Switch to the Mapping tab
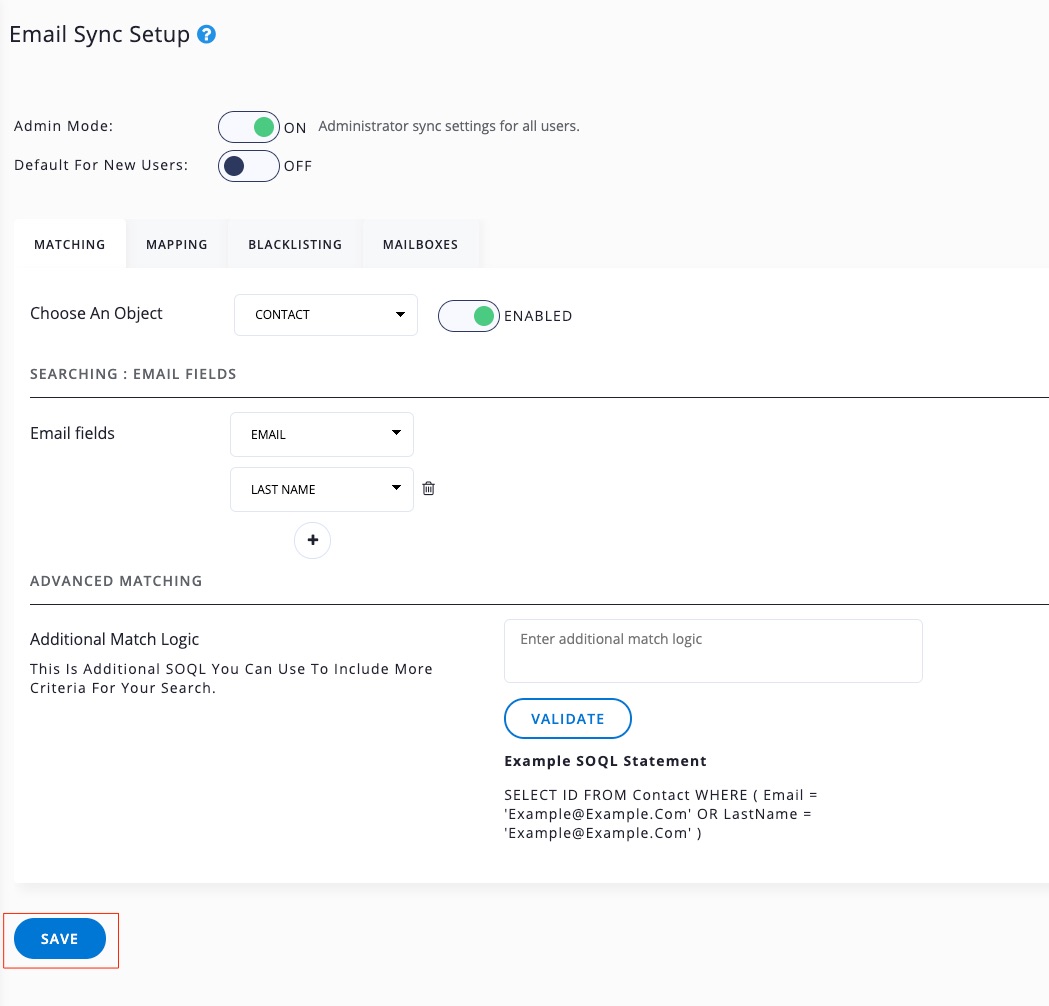Viewport: 1049px width, 1006px height. point(177,244)
